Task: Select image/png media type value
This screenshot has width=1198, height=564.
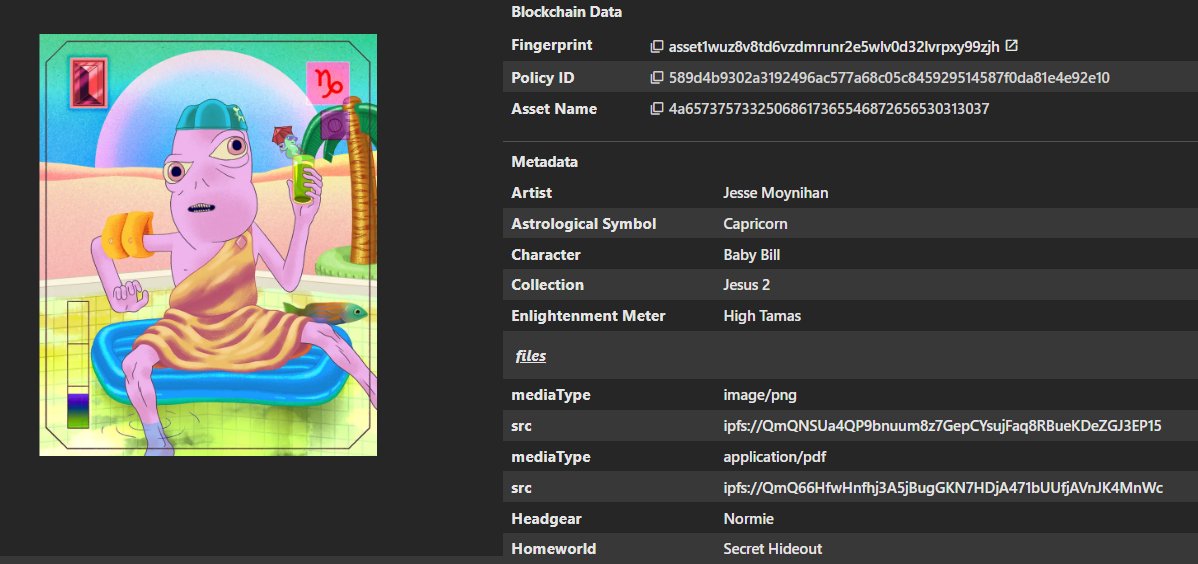Action: tap(760, 396)
